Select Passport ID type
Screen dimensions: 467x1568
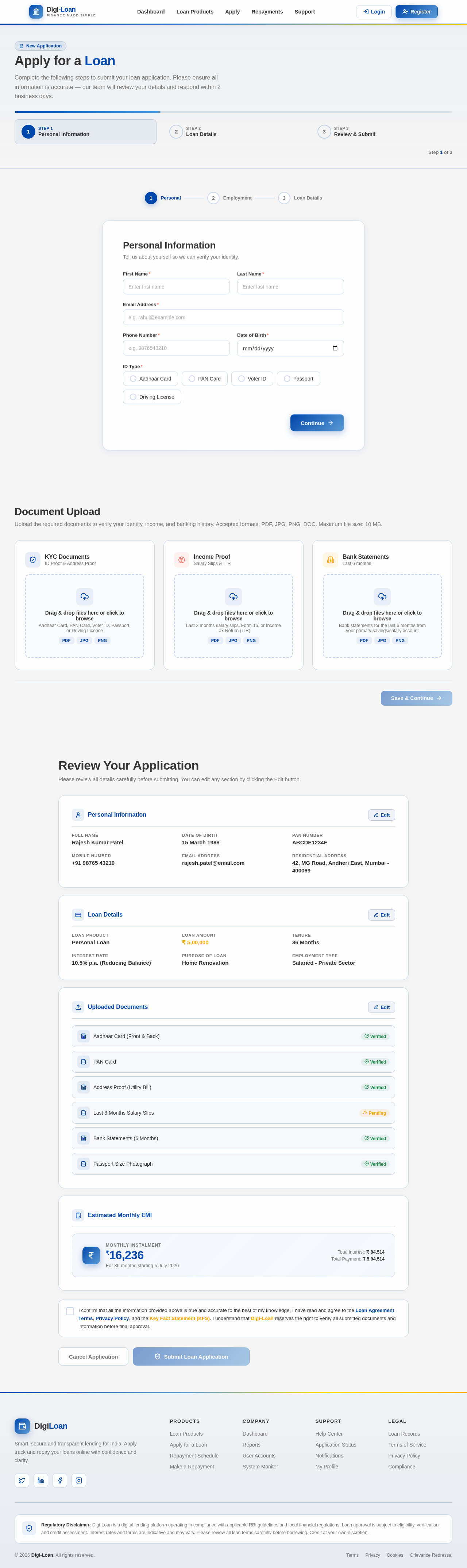298,379
